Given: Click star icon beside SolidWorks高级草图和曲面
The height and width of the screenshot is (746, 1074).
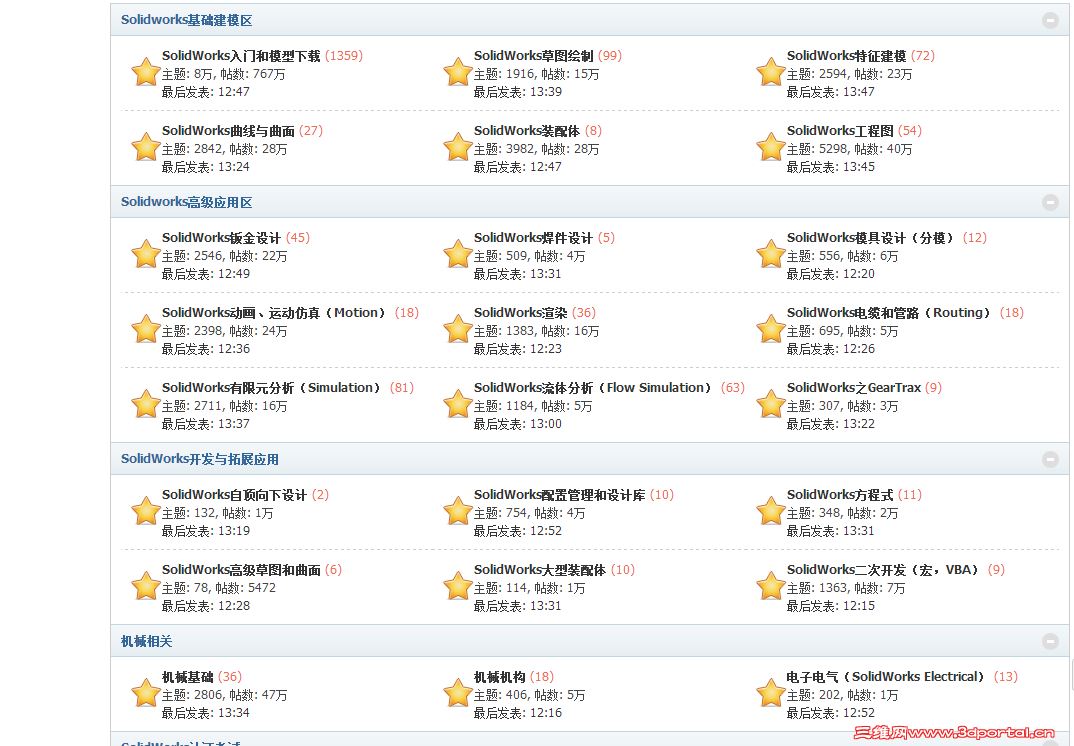Looking at the screenshot, I should 145,586.
